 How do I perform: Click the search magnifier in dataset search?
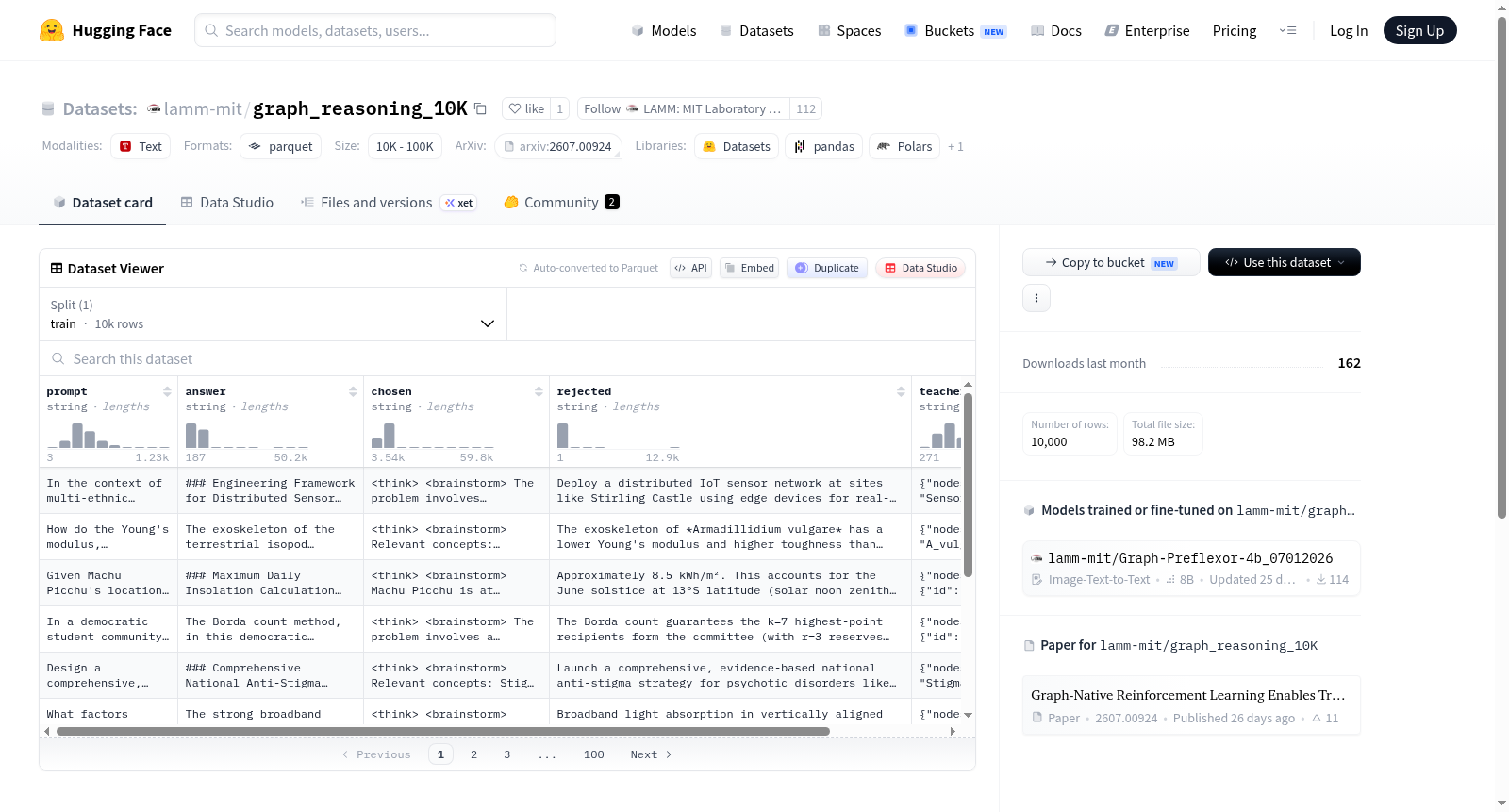click(x=58, y=359)
